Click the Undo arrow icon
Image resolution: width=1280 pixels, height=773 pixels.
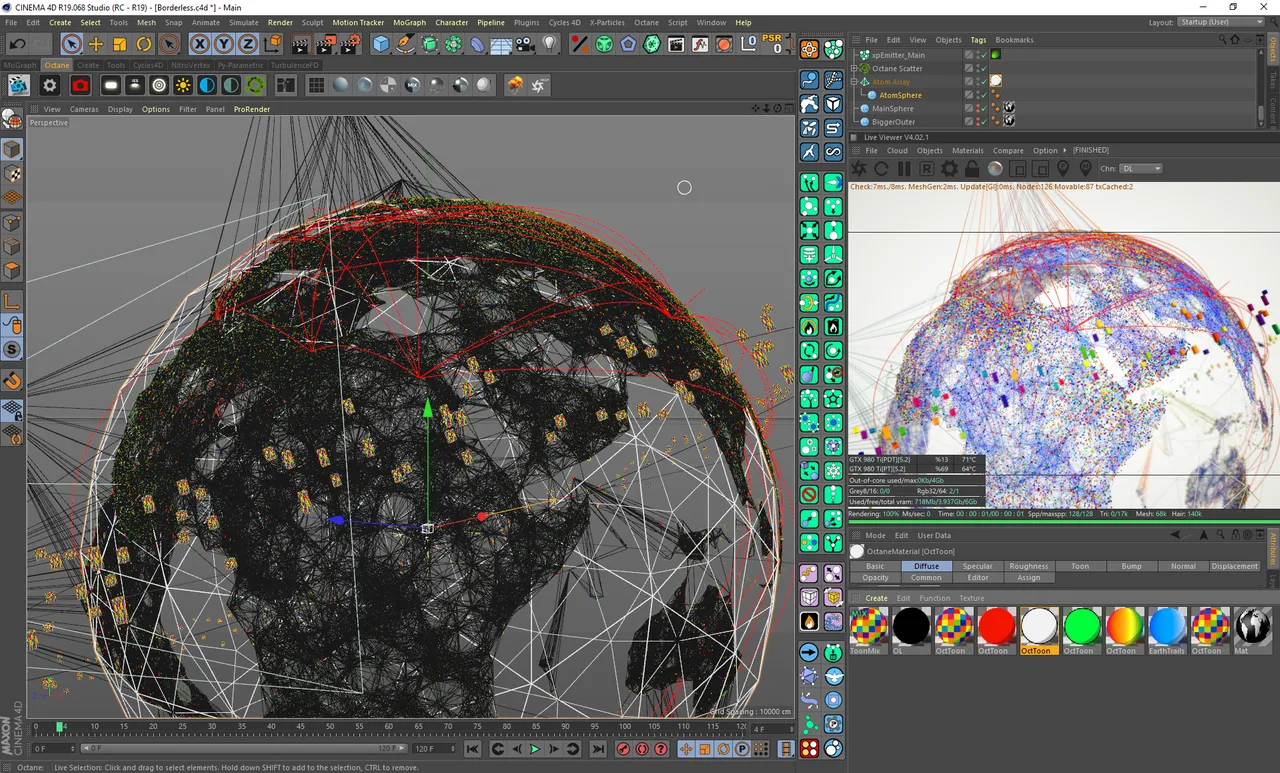17,44
